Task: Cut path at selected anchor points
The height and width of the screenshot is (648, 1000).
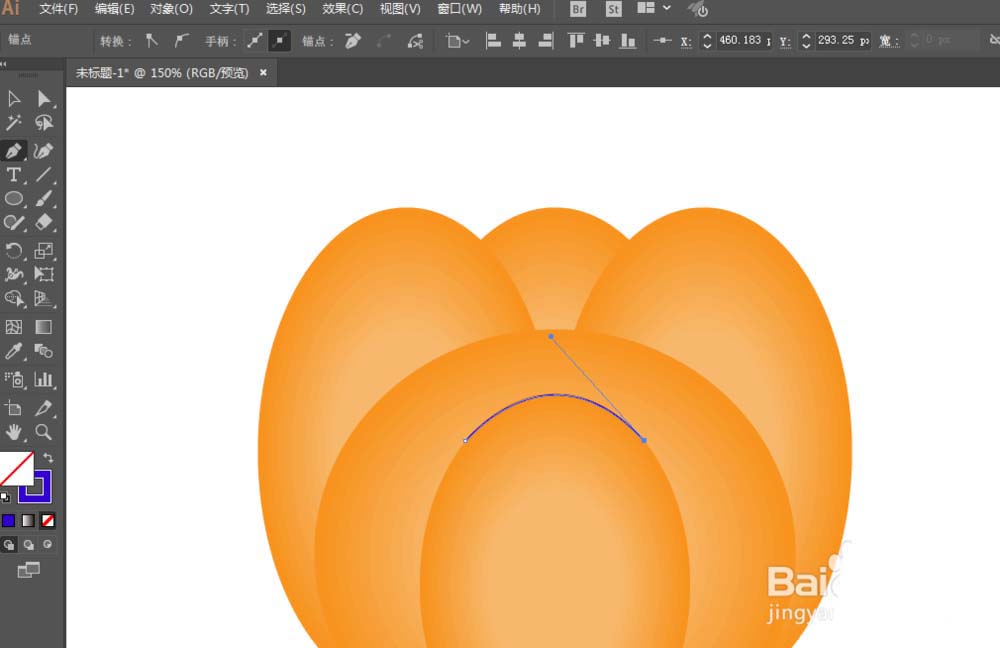Action: click(x=415, y=41)
